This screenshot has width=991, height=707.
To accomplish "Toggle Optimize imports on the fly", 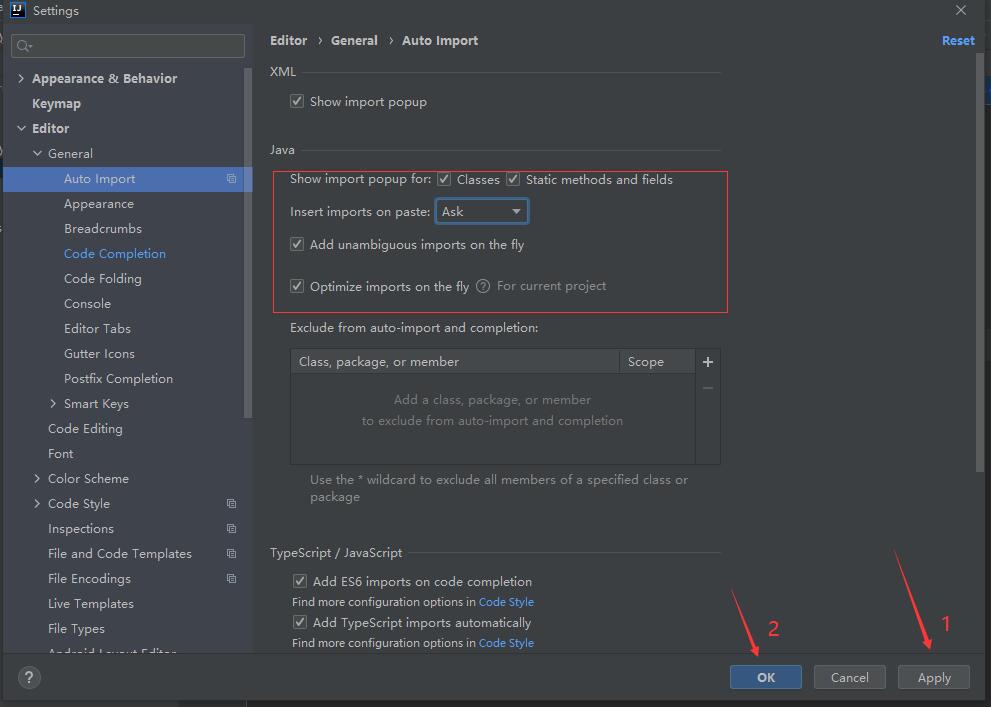I will click(296, 286).
